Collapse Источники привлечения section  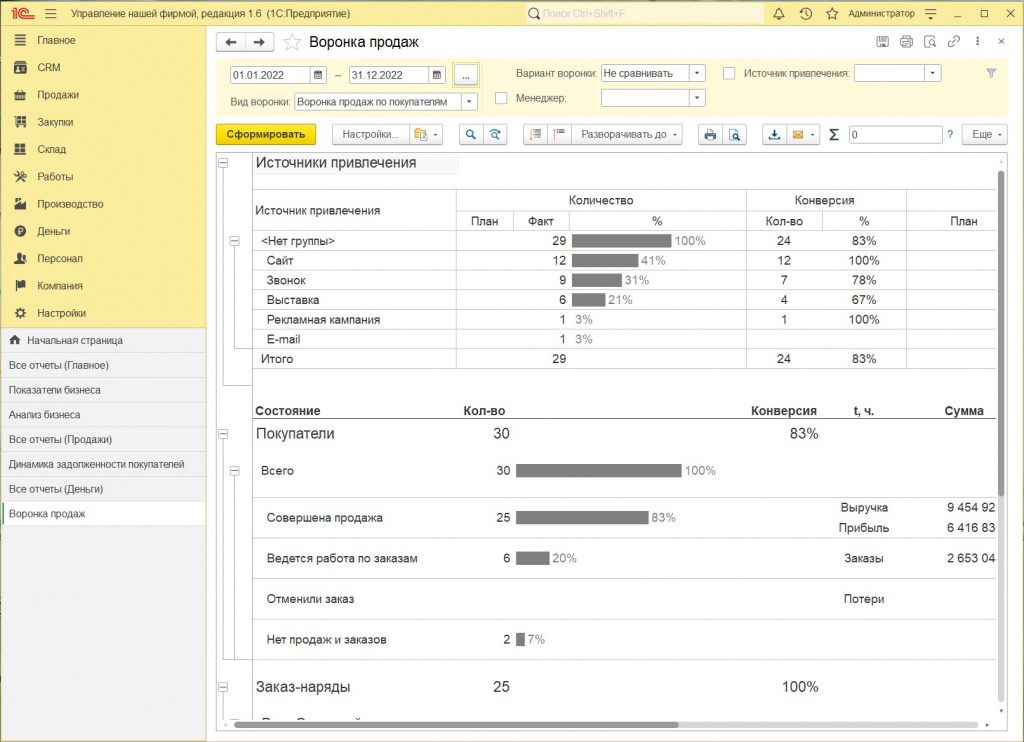tap(223, 163)
